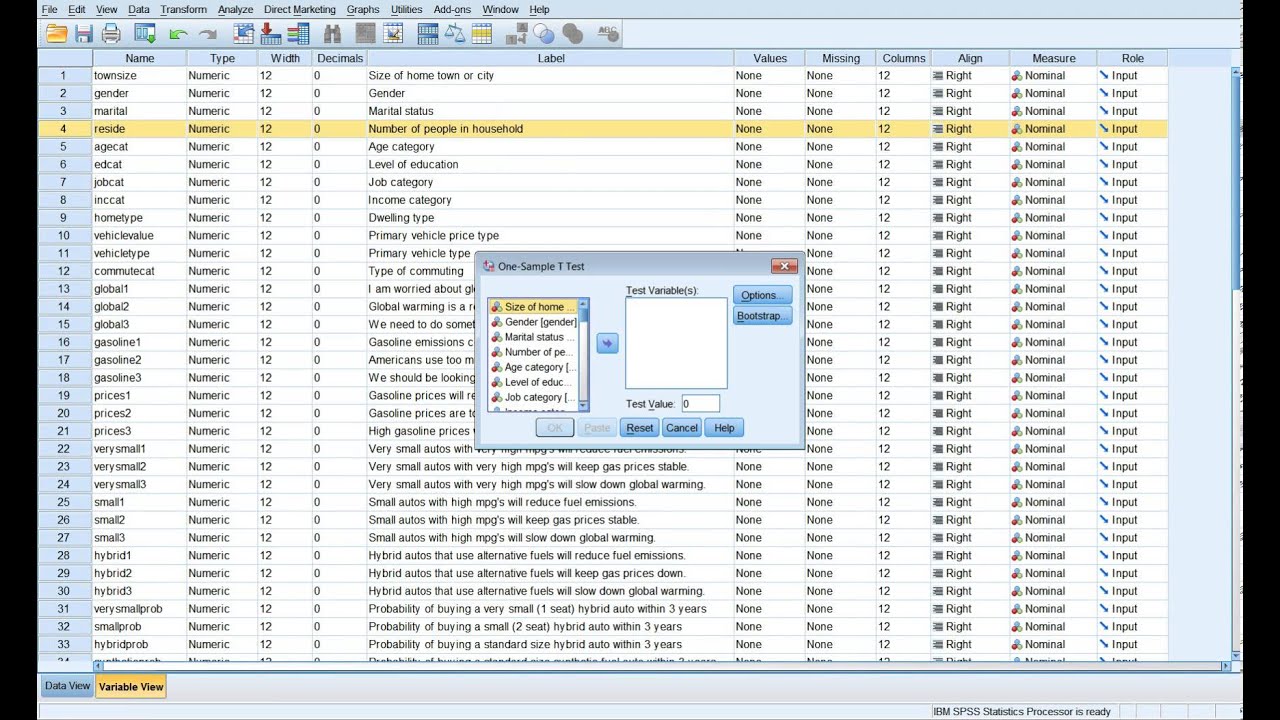Click inside the Test Variable(s) list box

pyautogui.click(x=676, y=343)
